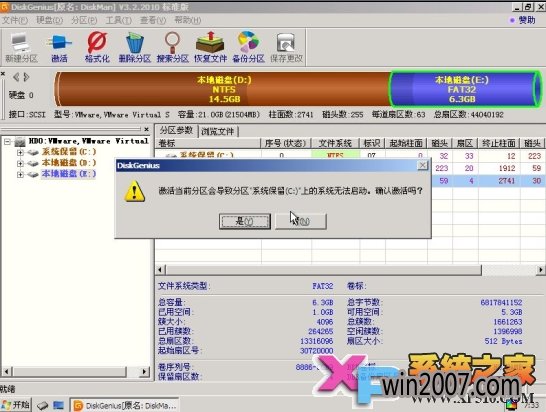Expand the 本地磁盘 (D:) tree node
The width and height of the screenshot is (546, 412).
point(20,163)
